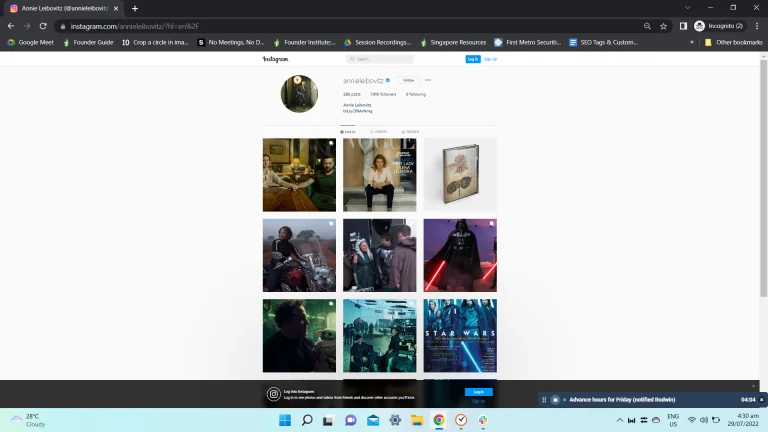Click the Instagram search field
This screenshot has width=768, height=432.
click(382, 59)
